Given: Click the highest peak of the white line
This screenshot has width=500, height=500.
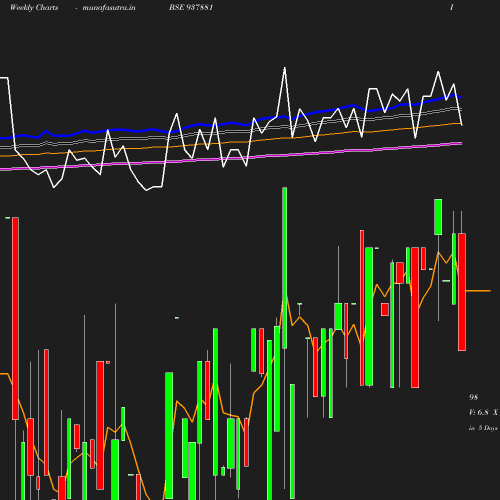Looking at the screenshot, I should 284,68.
